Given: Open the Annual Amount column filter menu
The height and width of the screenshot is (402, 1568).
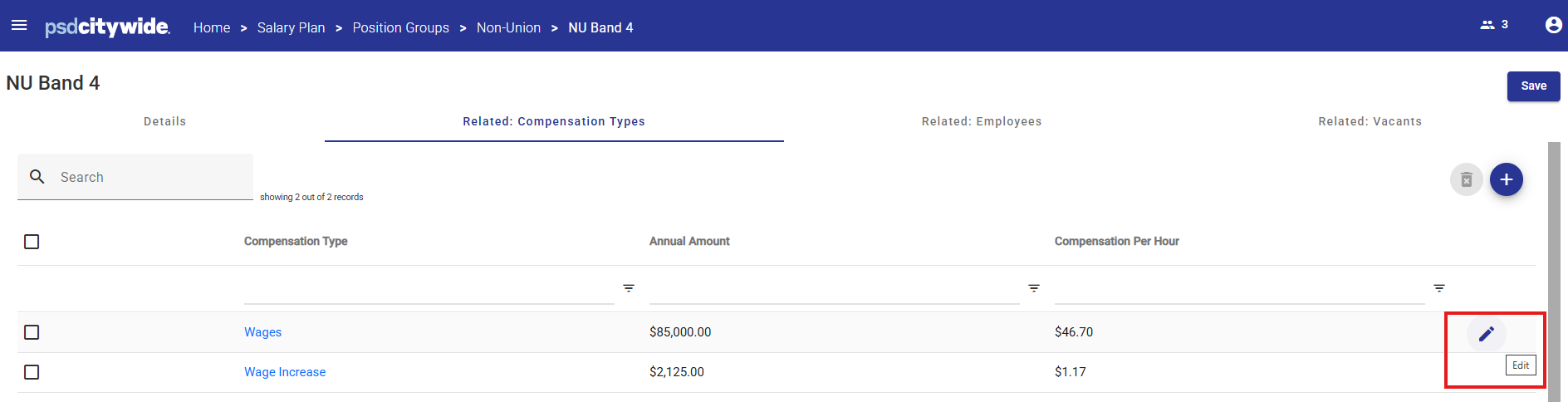Looking at the screenshot, I should pos(1034,288).
